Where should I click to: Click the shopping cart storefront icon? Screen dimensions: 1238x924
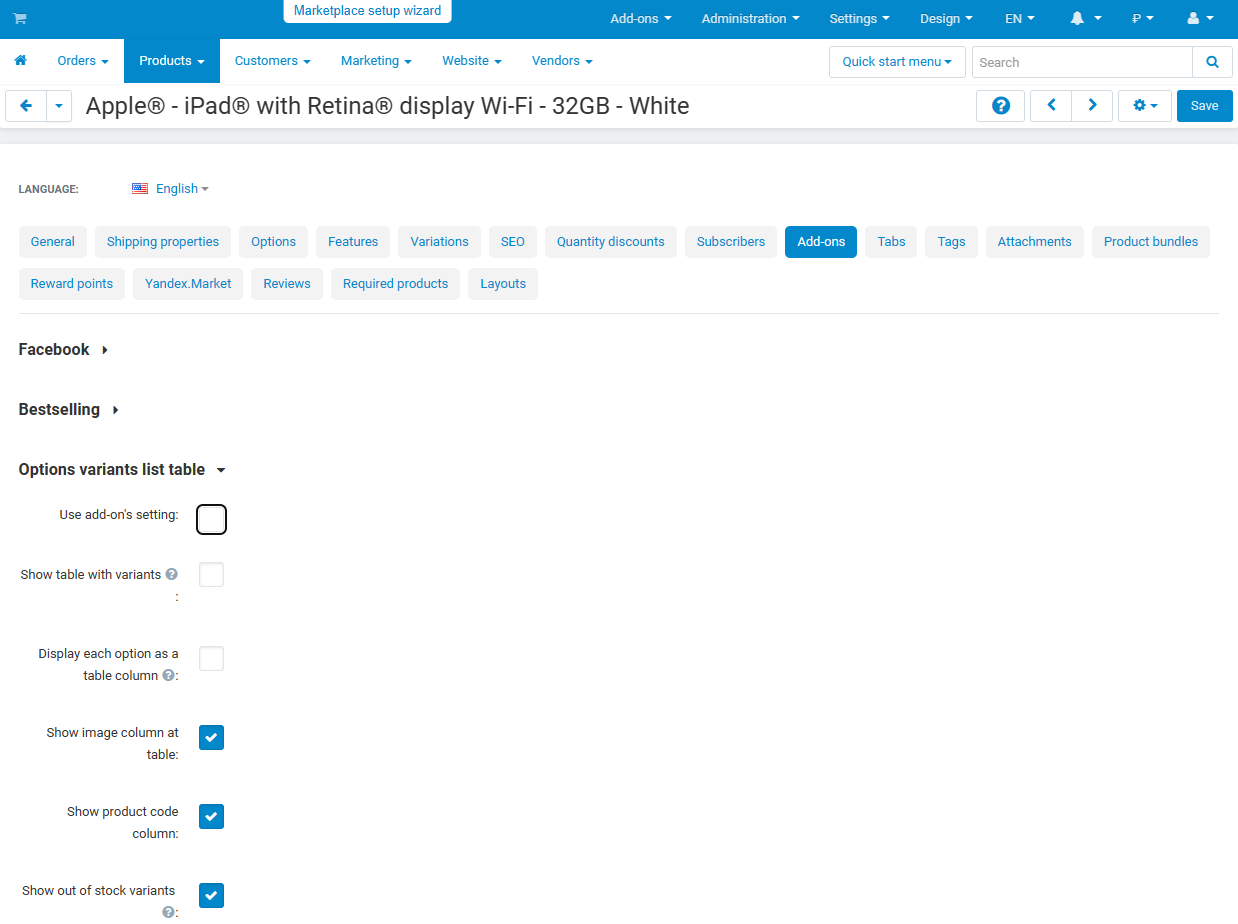tap(20, 19)
